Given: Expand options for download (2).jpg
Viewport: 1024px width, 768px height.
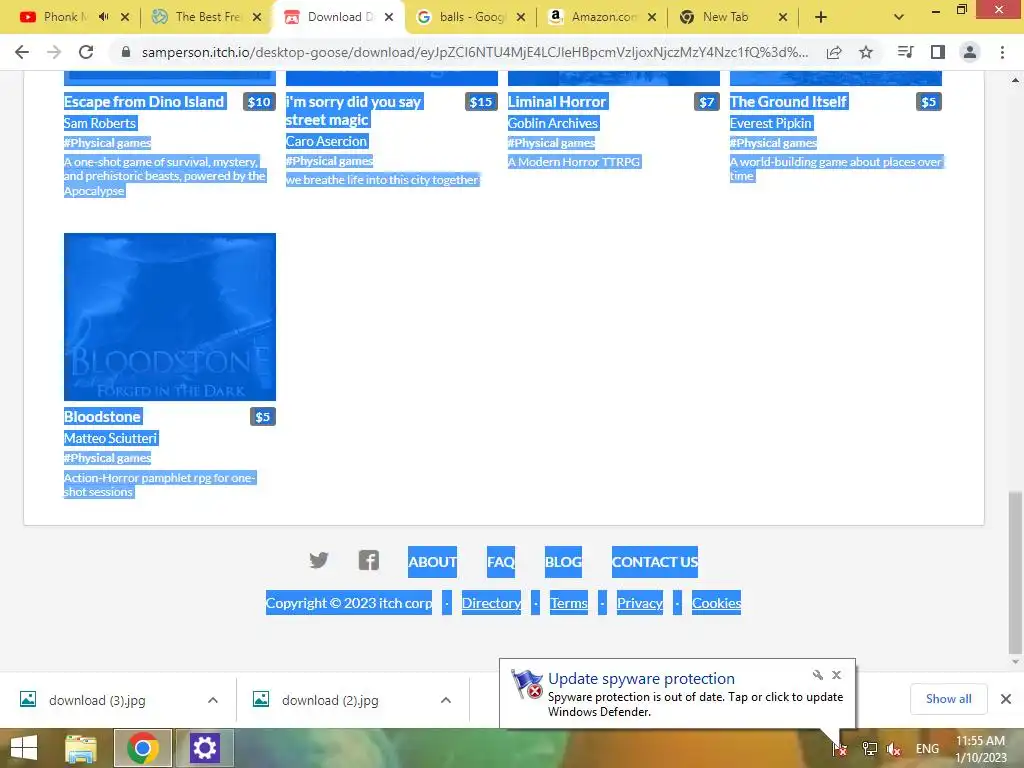Looking at the screenshot, I should pyautogui.click(x=446, y=700).
